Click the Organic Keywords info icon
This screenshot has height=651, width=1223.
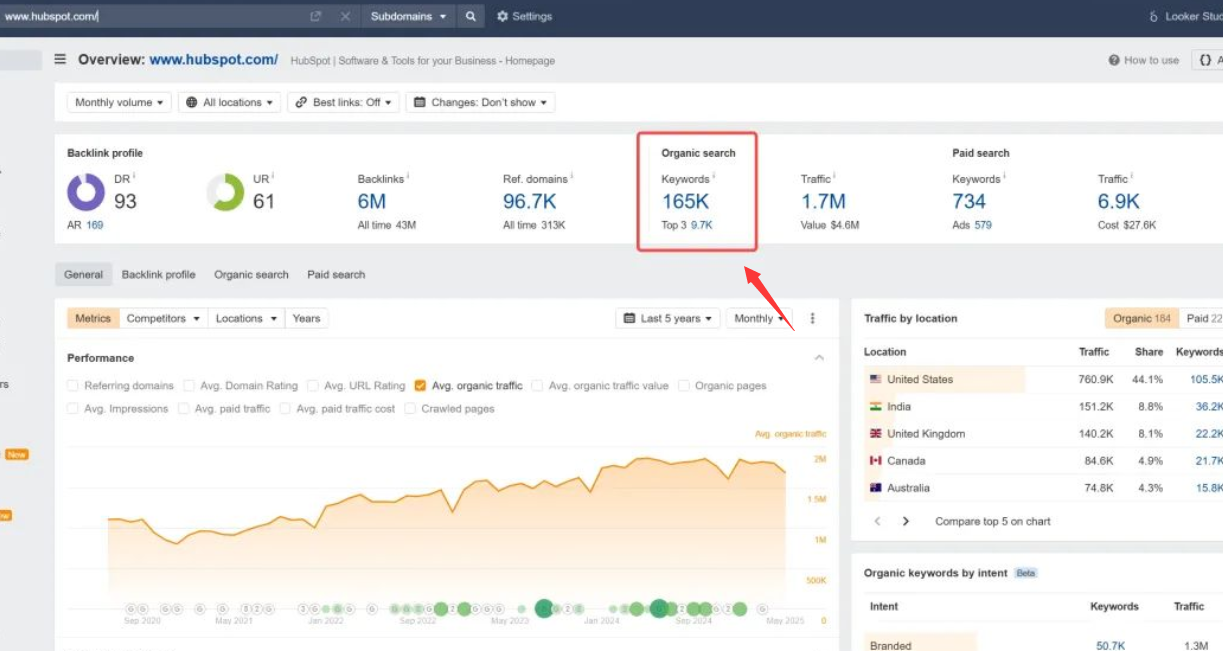tap(714, 176)
